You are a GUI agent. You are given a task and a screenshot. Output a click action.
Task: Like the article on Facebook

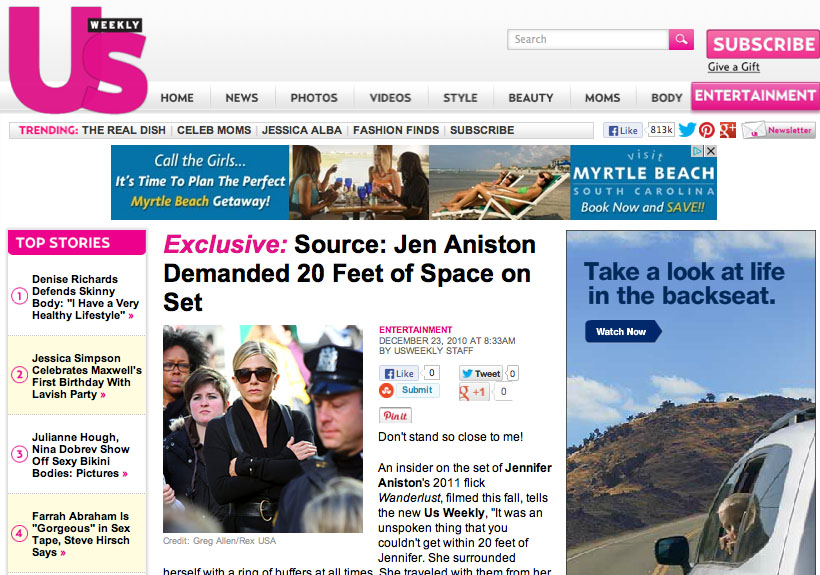[x=398, y=373]
